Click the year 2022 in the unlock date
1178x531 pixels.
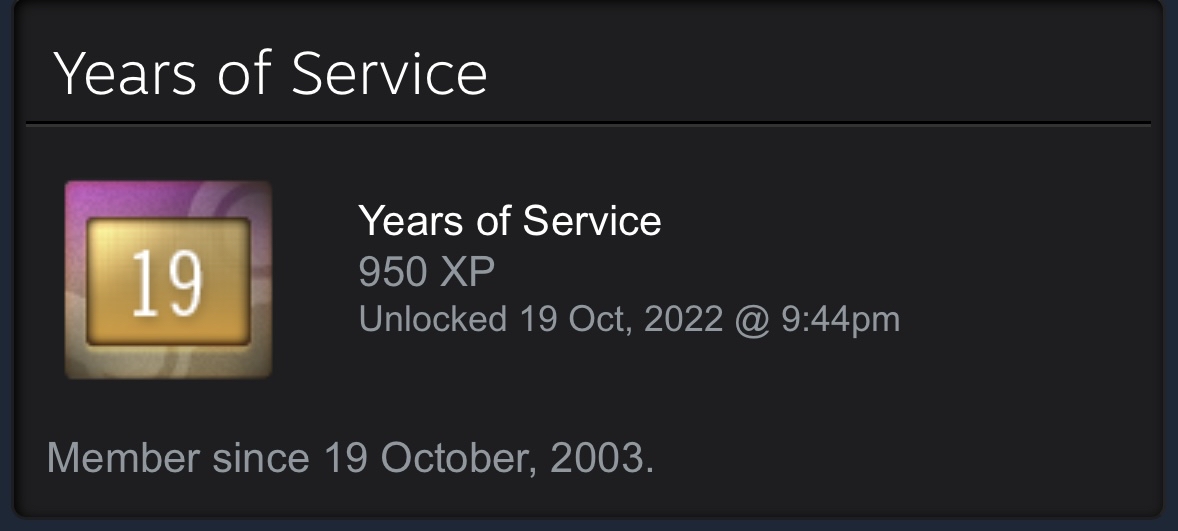click(683, 319)
